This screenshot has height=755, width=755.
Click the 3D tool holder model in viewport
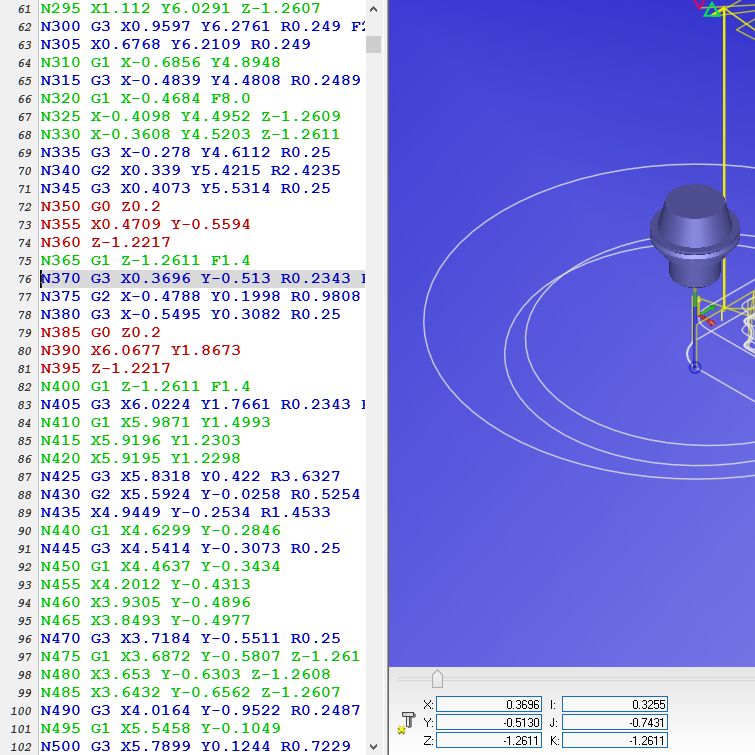click(x=694, y=235)
